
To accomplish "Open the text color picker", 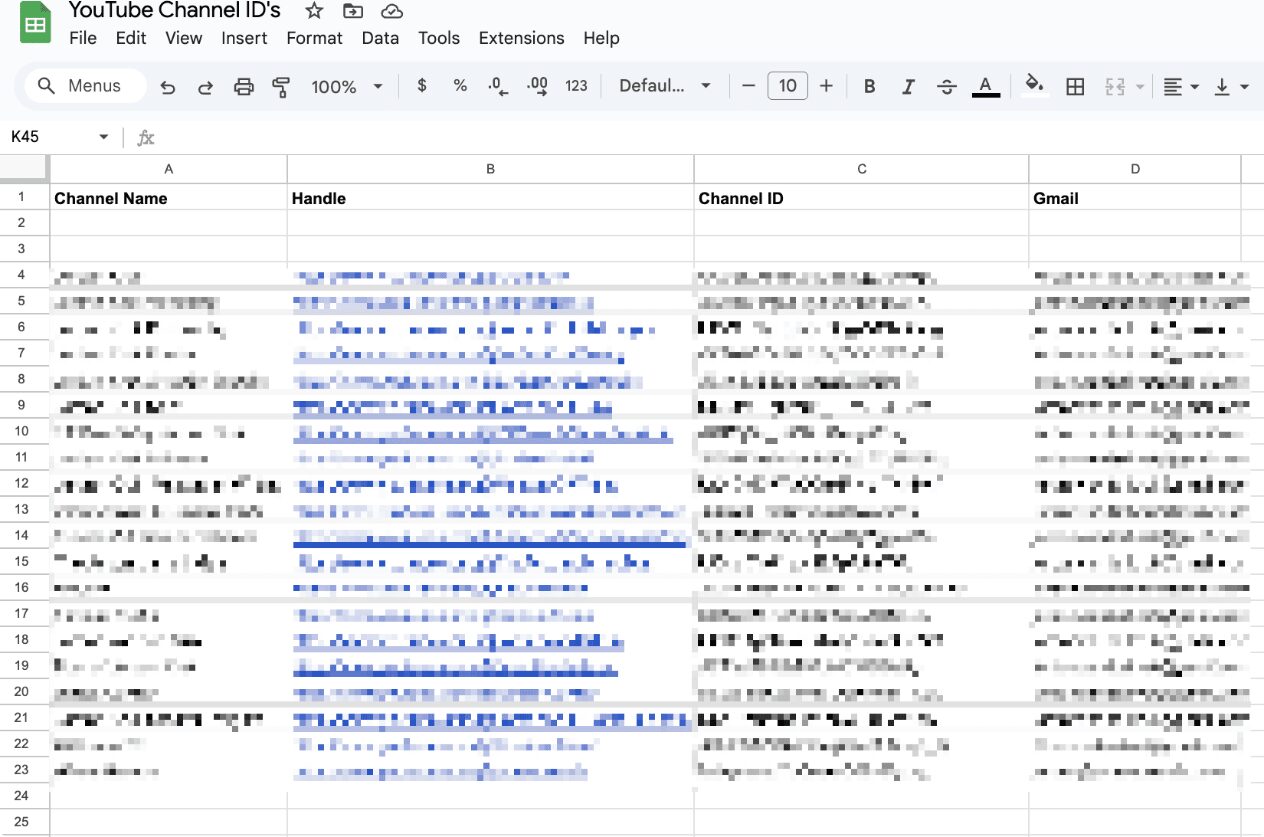I will [x=985, y=87].
